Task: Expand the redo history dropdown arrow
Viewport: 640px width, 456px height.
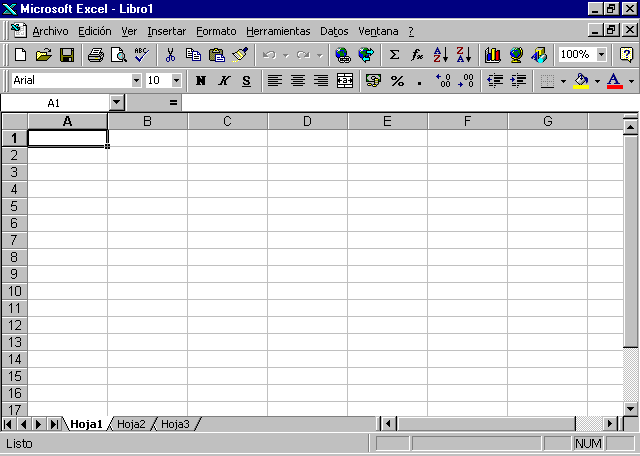Action: click(320, 55)
